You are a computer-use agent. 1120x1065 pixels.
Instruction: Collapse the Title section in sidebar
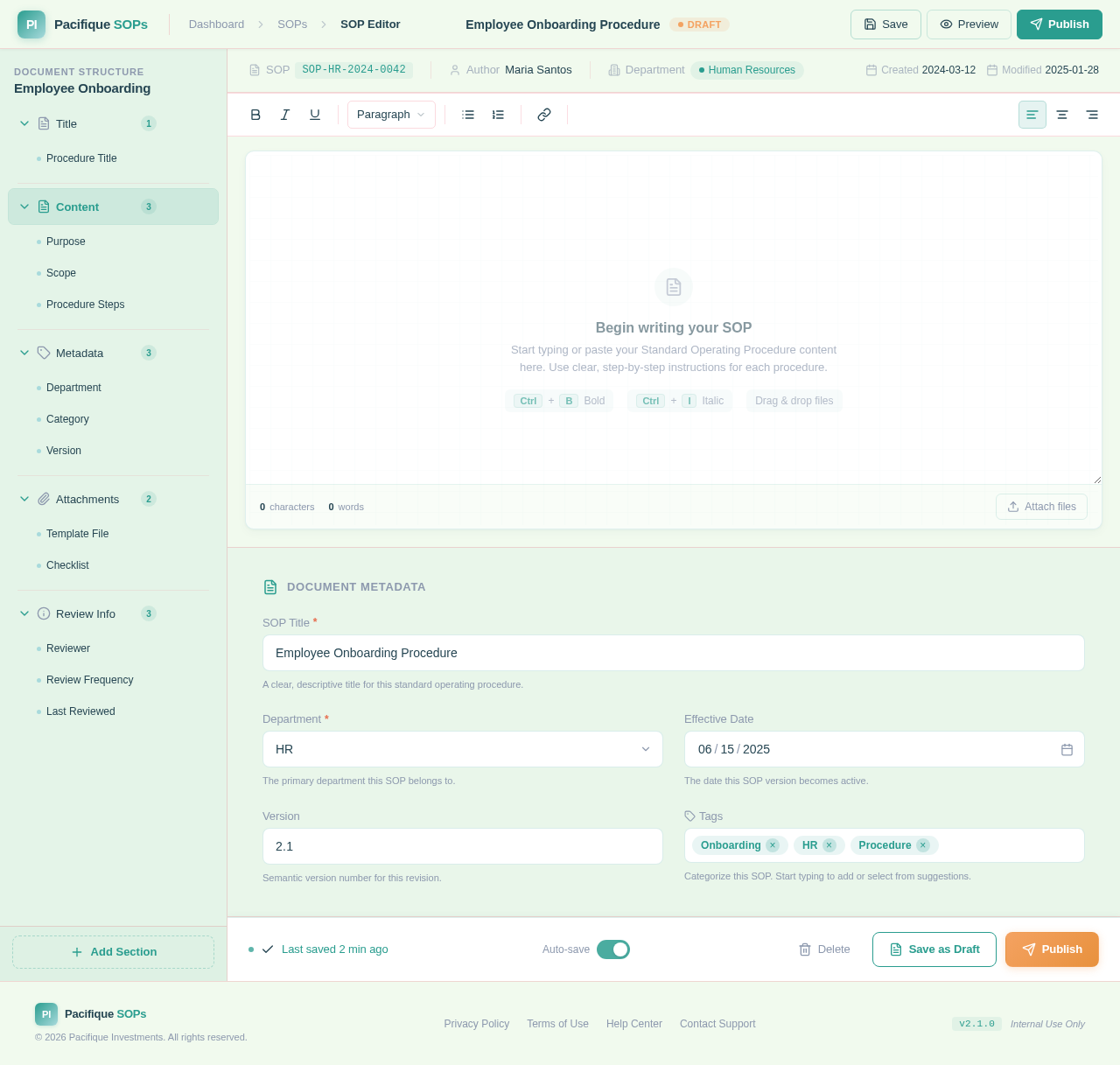[24, 123]
